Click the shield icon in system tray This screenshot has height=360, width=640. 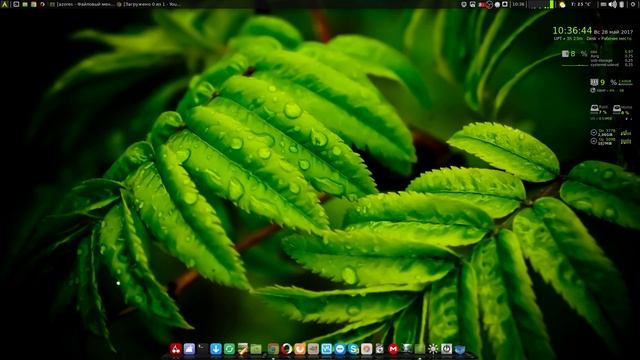tap(464, 4)
